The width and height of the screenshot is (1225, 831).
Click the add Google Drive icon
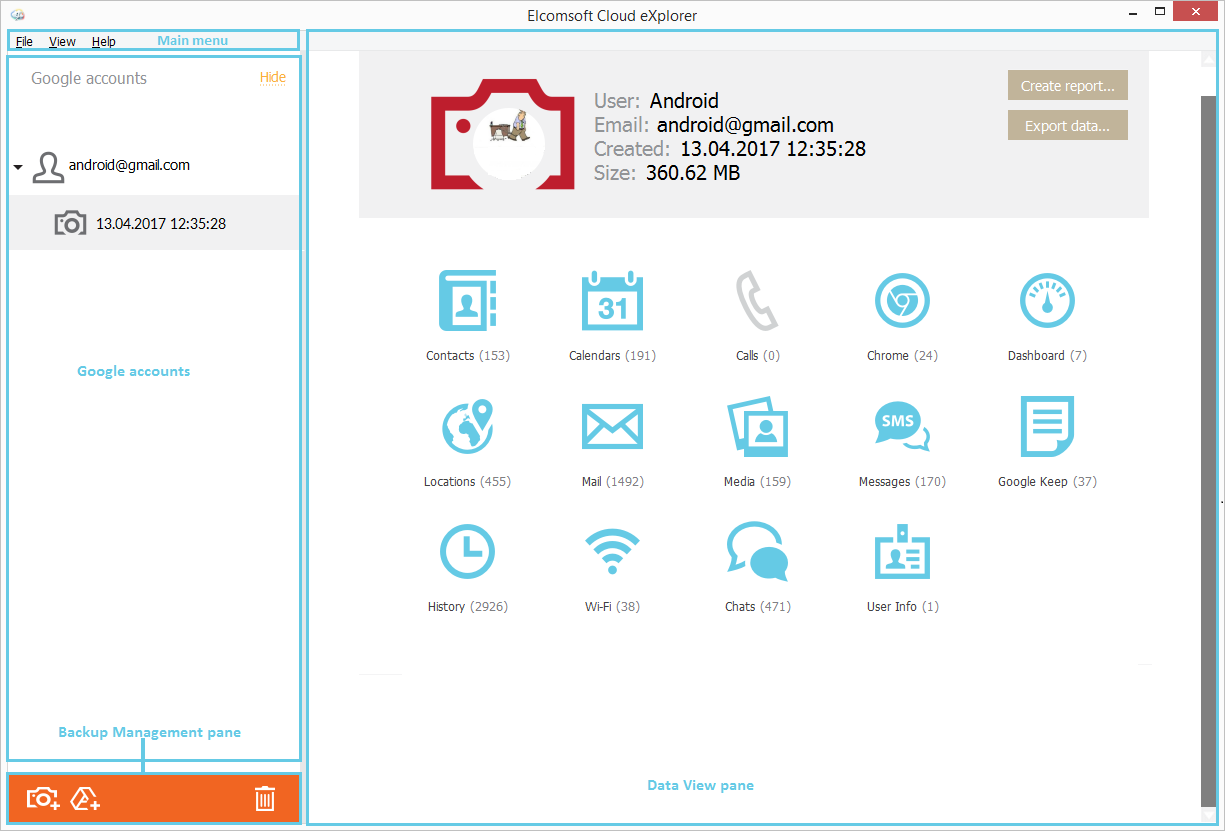86,799
